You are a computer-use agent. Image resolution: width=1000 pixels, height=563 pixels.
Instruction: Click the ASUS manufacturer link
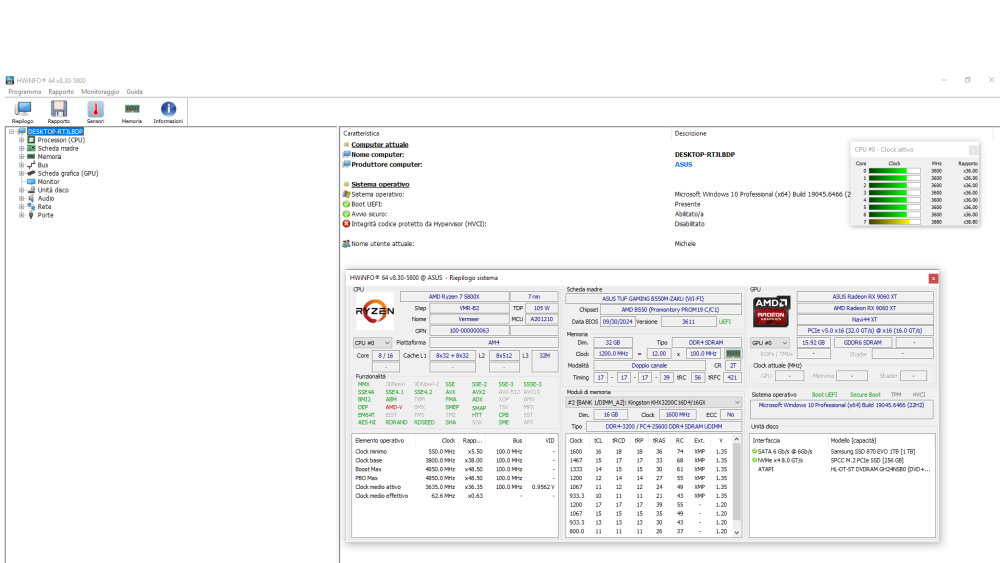pyautogui.click(x=683, y=165)
